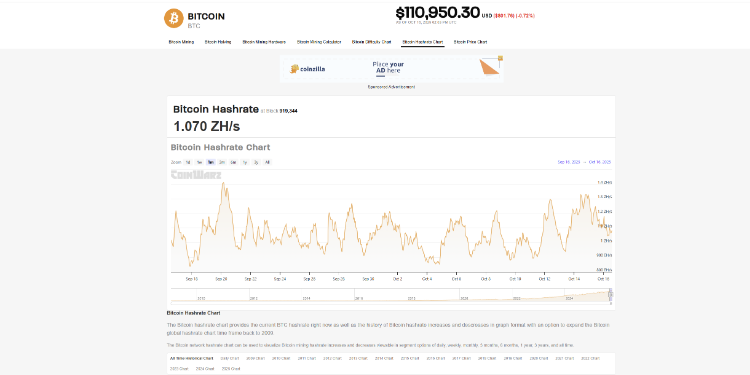Select the 3m zoom range
Image resolution: width=750 pixels, height=375 pixels.
point(222,162)
